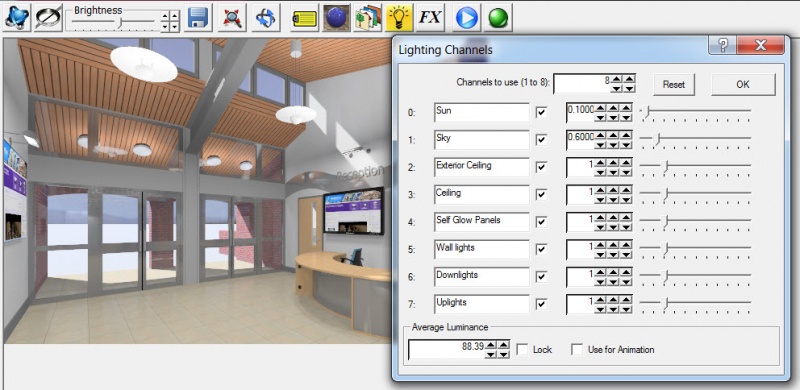
Task: Click the blue floppy disk save icon
Action: tap(198, 18)
